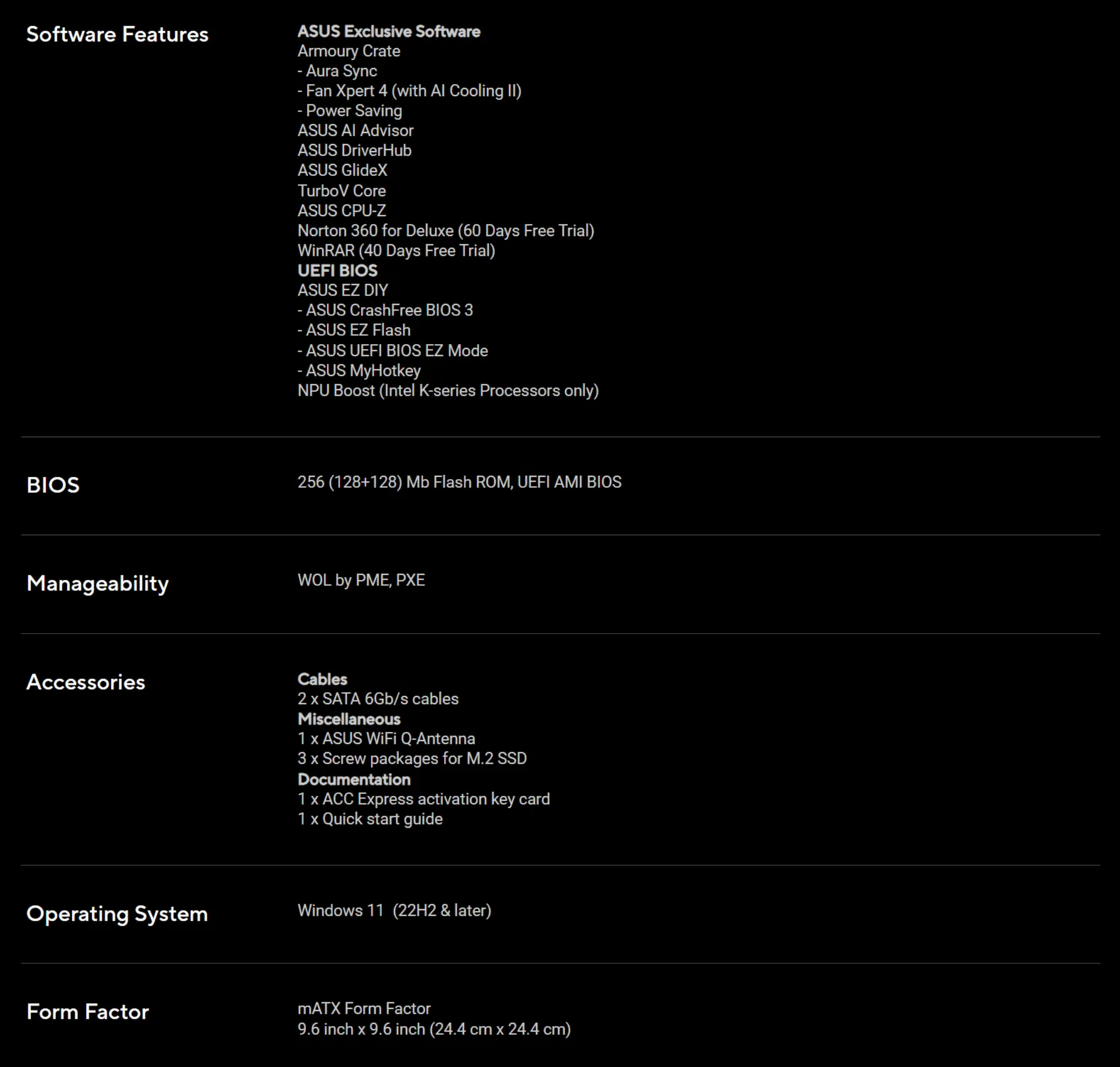Click the 256 Mb Flash ROM specification

[x=459, y=482]
